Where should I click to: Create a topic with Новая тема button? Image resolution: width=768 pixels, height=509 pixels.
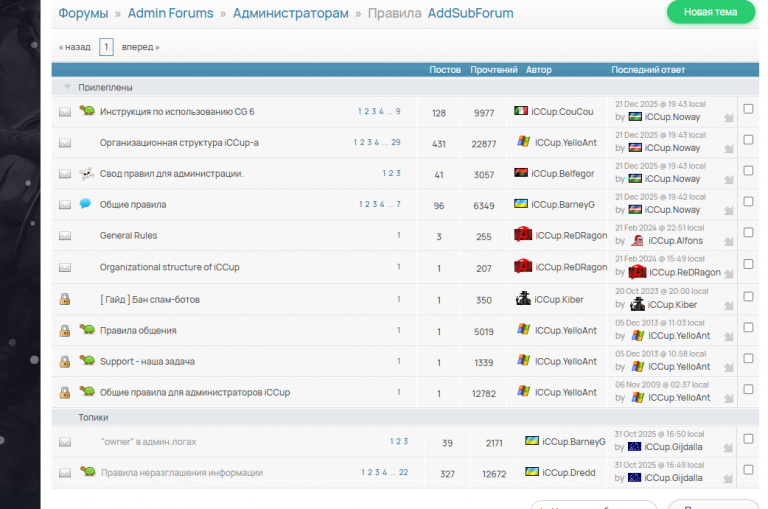tap(711, 12)
